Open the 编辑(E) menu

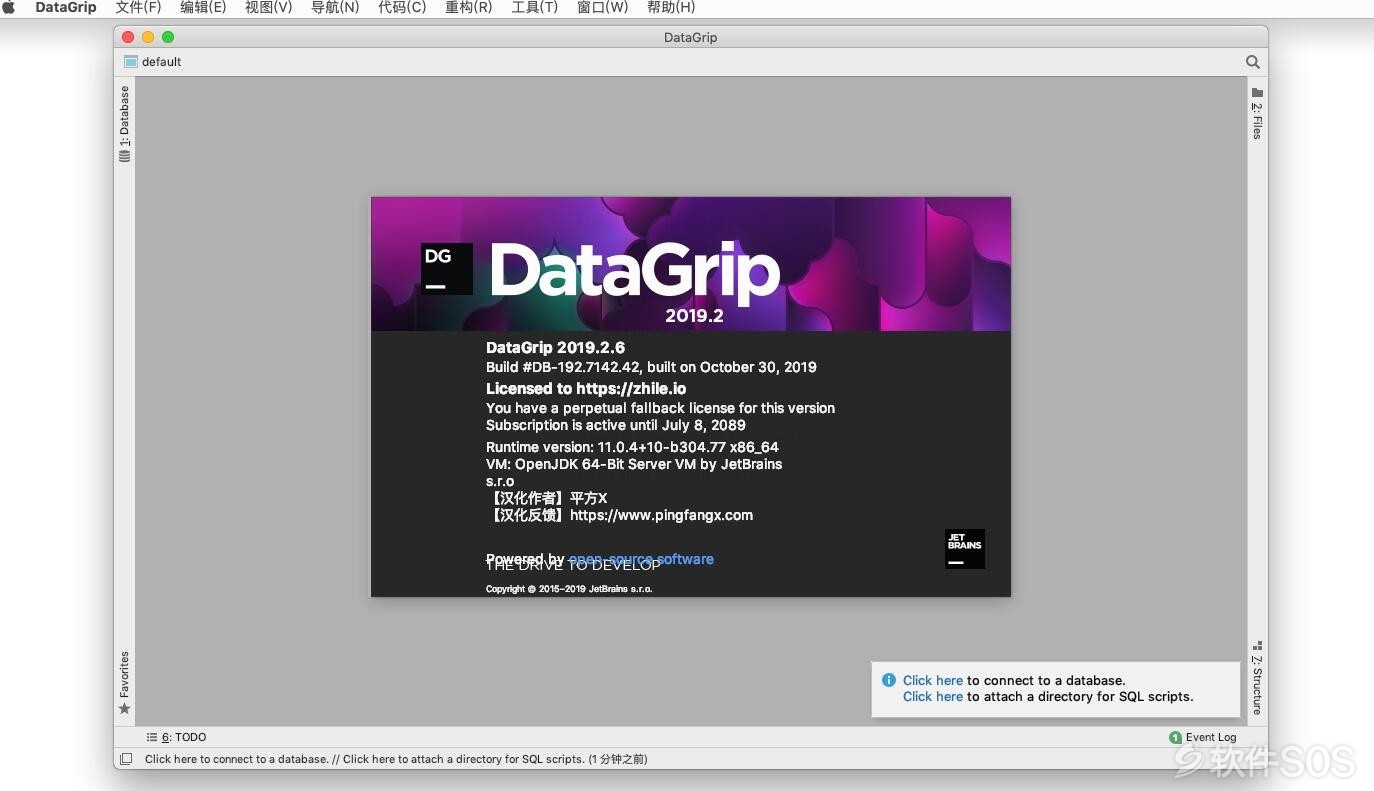[203, 7]
